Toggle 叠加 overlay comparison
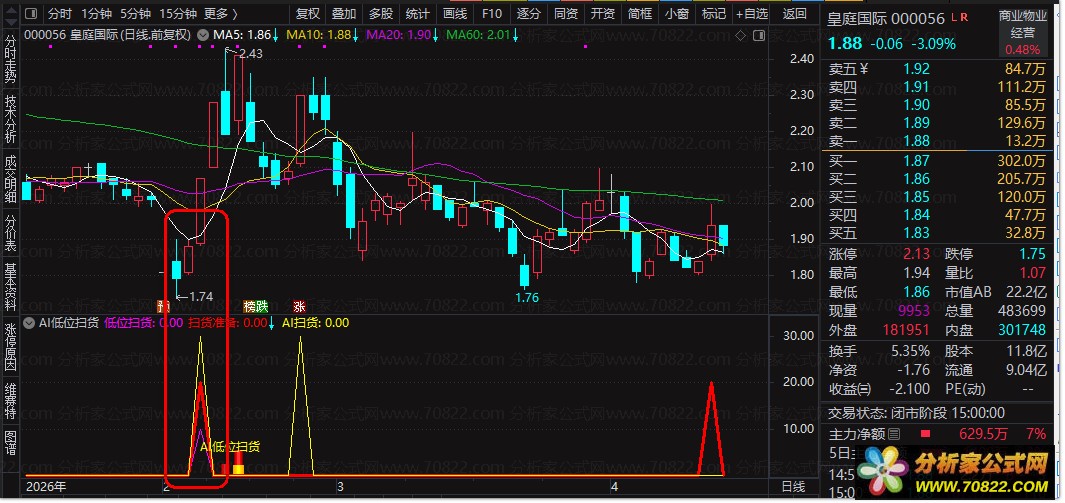The image size is (1065, 503). (343, 14)
